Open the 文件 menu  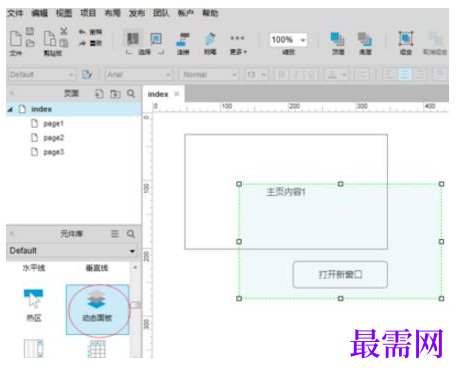coord(15,13)
